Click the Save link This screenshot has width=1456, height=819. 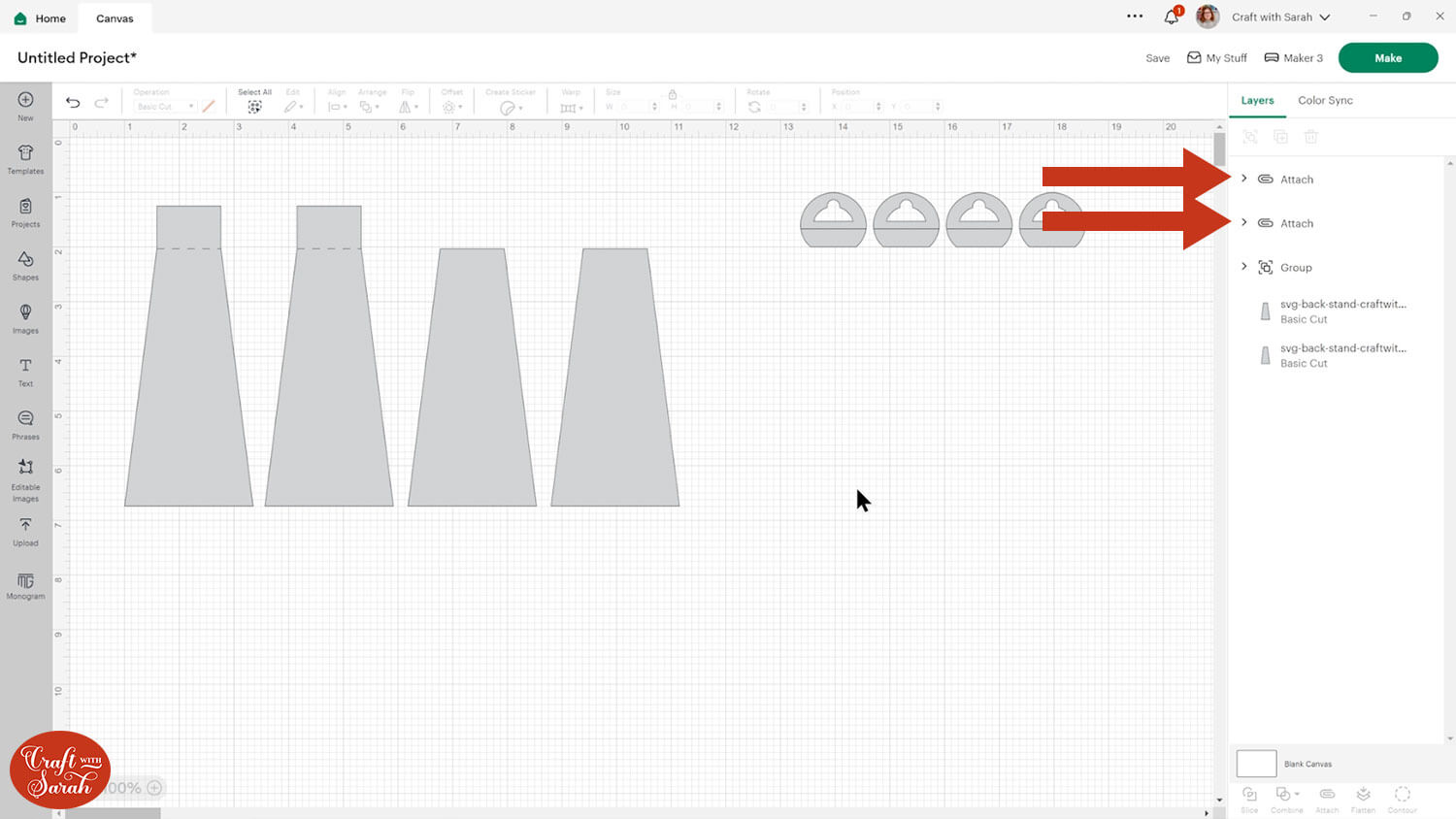click(1157, 58)
